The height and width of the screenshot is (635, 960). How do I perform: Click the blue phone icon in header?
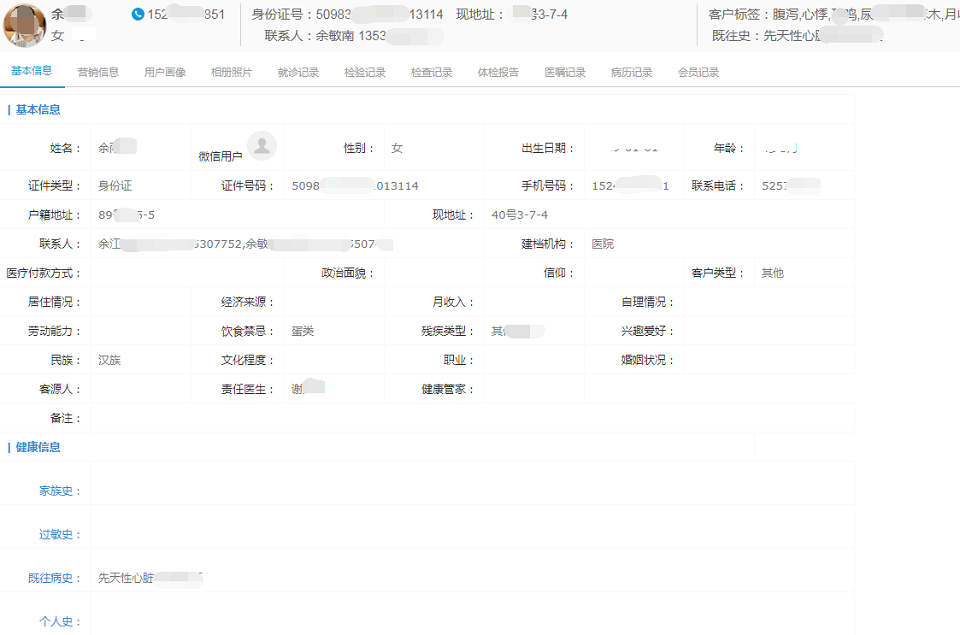click(138, 15)
